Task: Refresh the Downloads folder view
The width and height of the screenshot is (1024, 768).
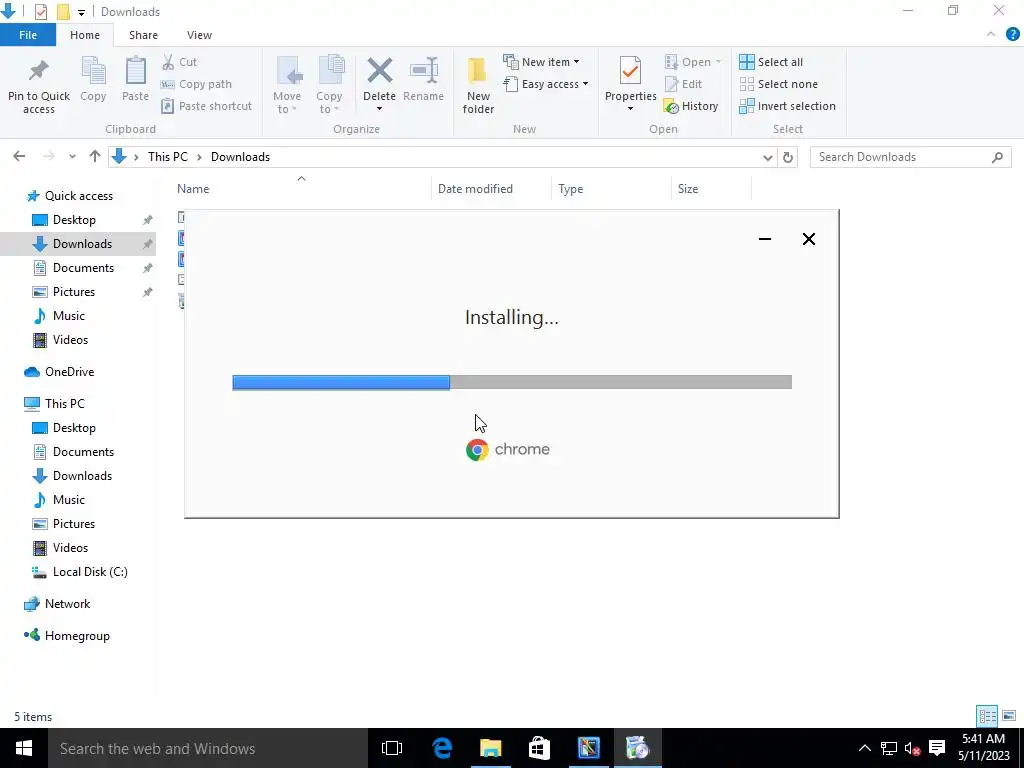Action: point(788,157)
